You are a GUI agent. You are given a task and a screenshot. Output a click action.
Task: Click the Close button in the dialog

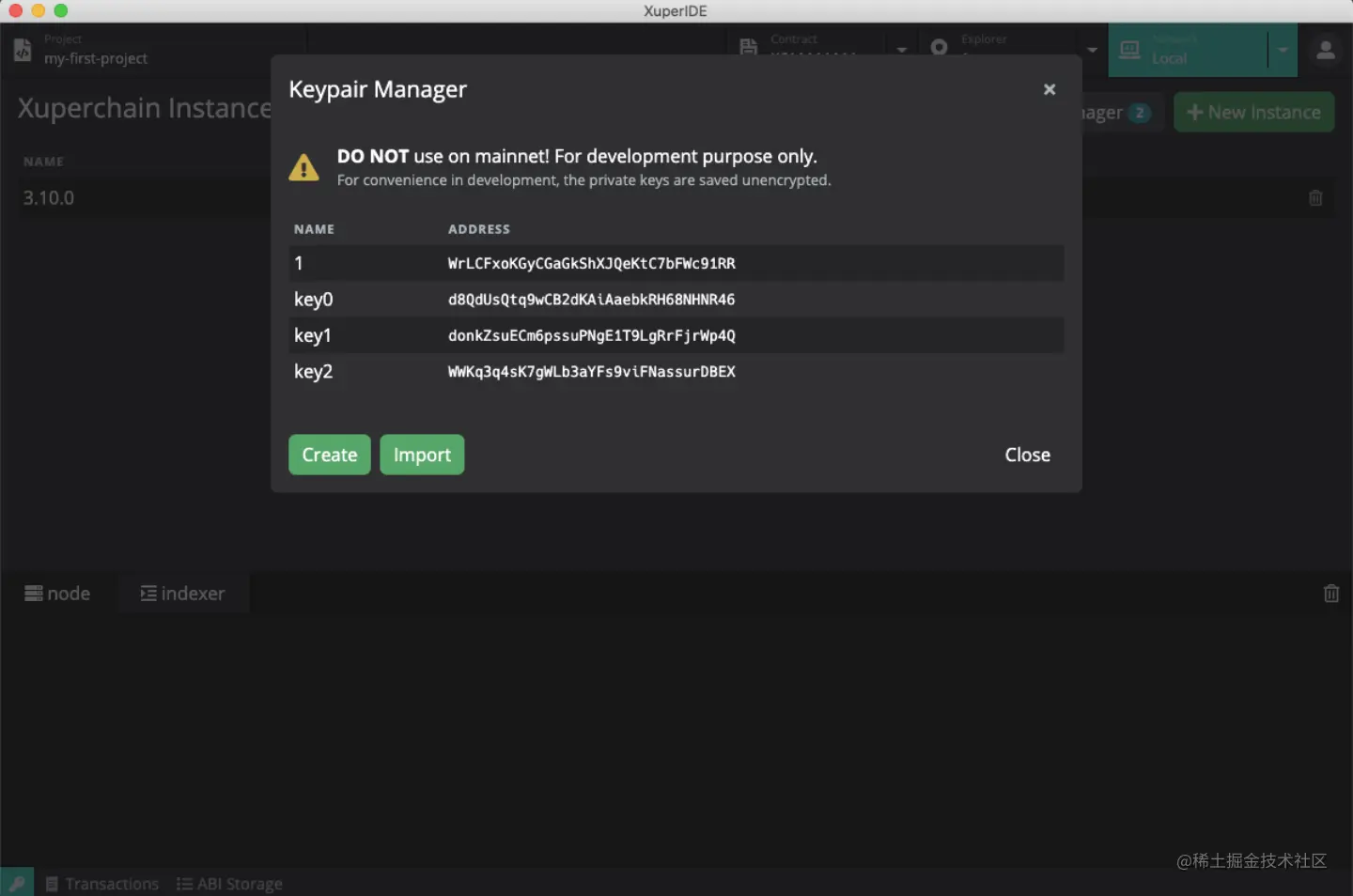click(1027, 455)
